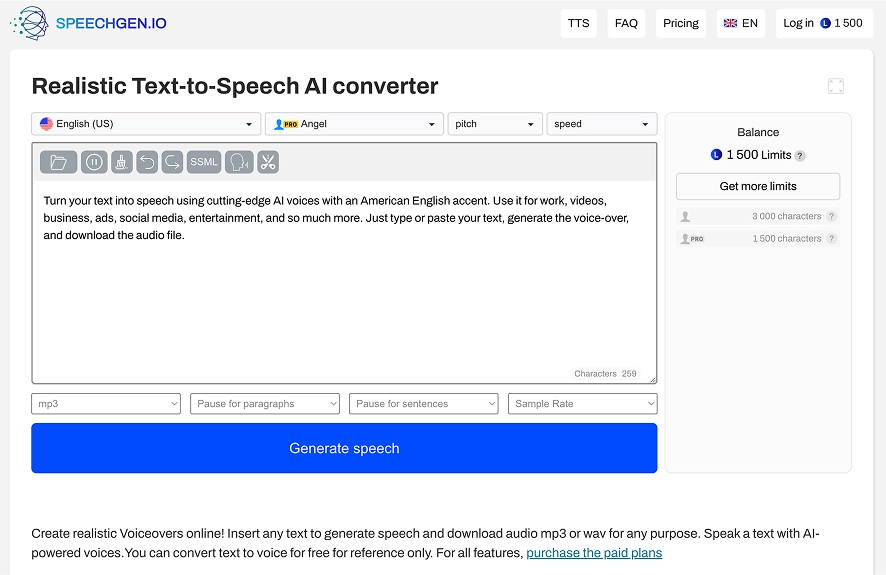Grab the textarea resize handle corner
886x575 pixels.
(653, 380)
